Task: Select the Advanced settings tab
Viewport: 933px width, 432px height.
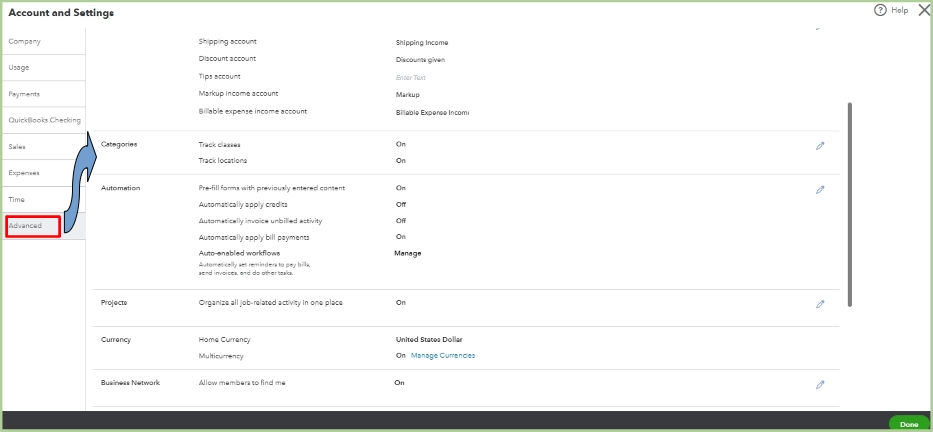Action: [x=26, y=226]
